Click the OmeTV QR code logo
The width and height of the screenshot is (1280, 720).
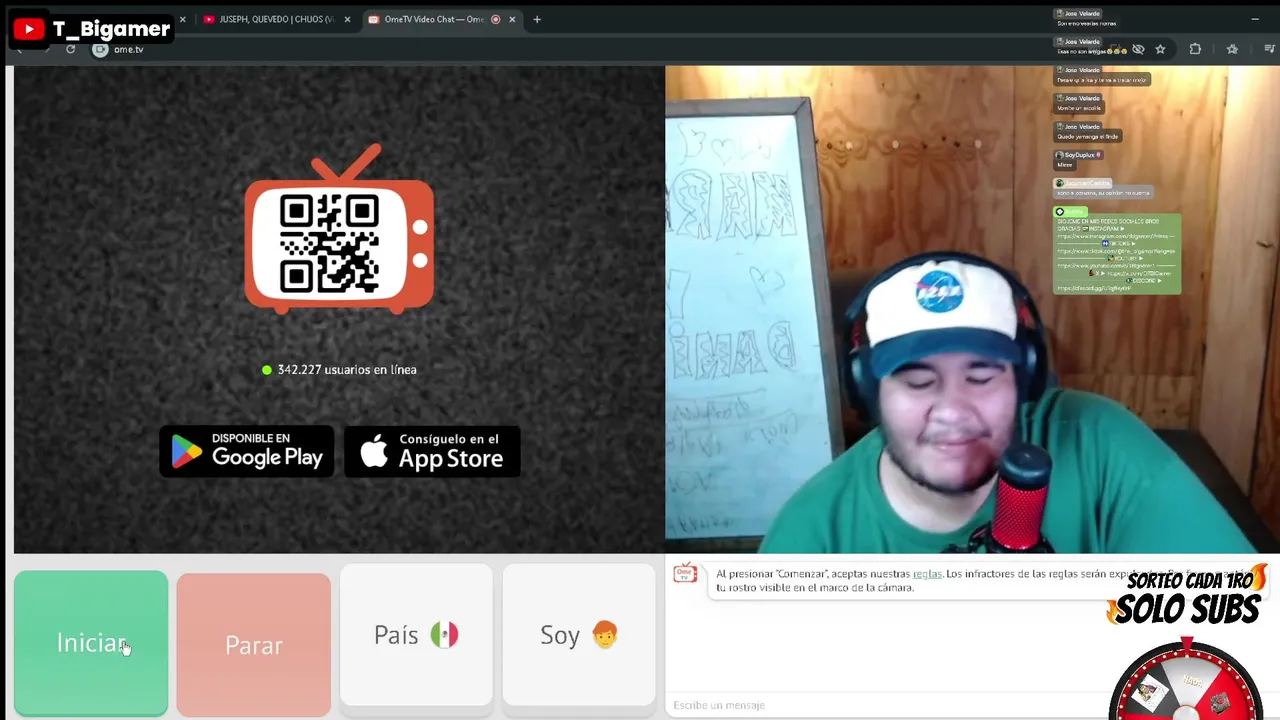[x=339, y=229]
